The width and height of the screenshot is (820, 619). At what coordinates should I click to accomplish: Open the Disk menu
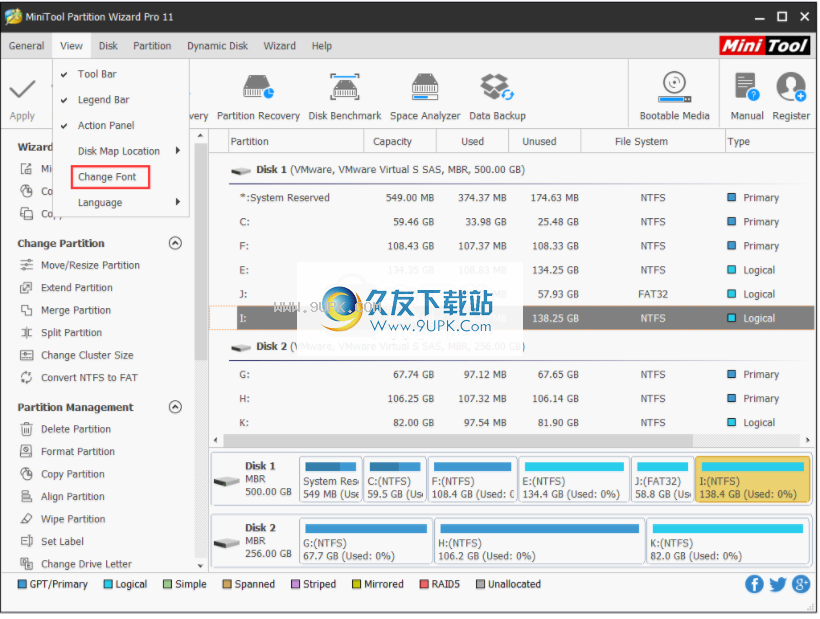click(x=108, y=46)
